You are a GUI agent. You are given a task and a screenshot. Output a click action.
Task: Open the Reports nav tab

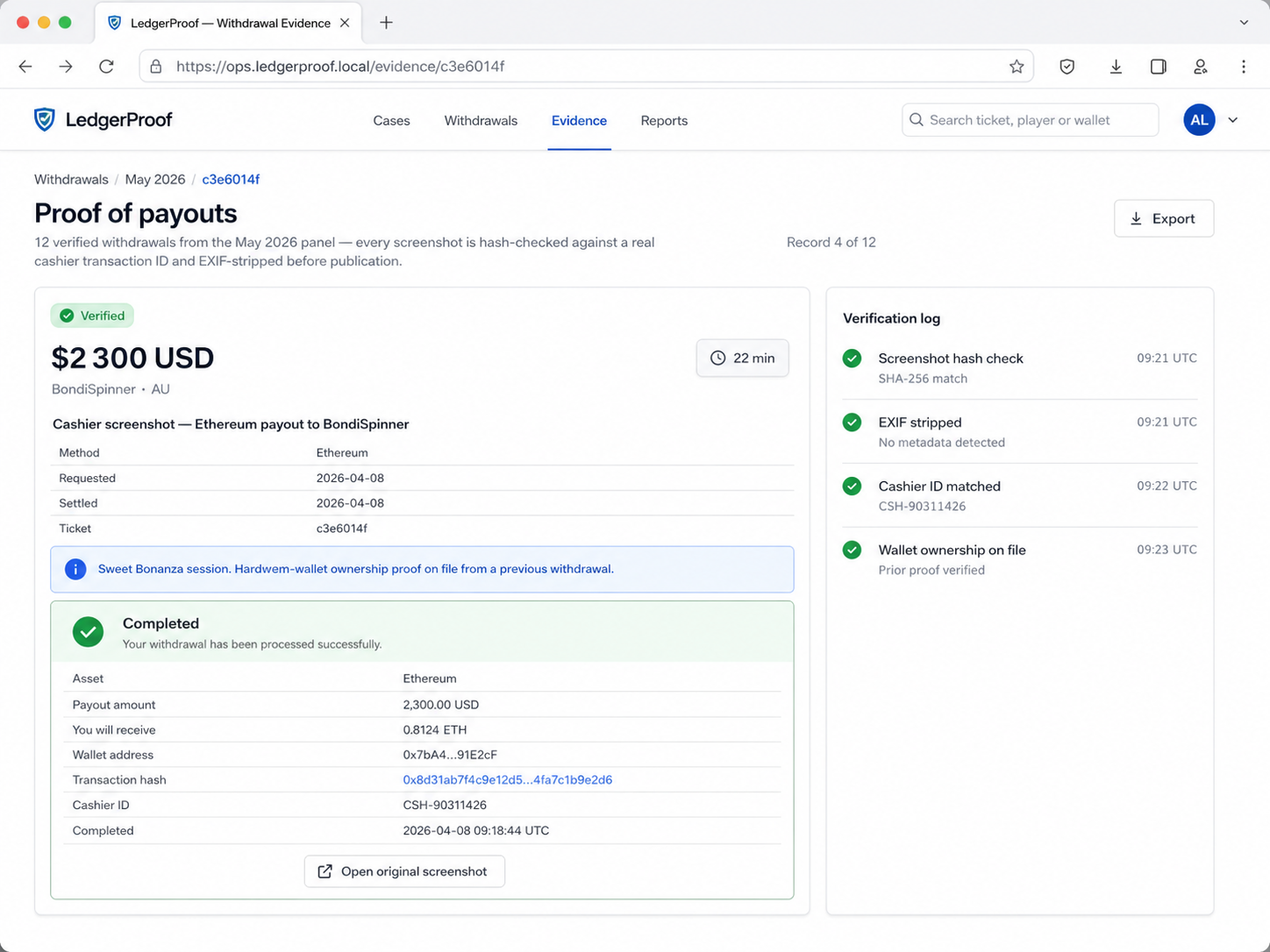(x=664, y=121)
